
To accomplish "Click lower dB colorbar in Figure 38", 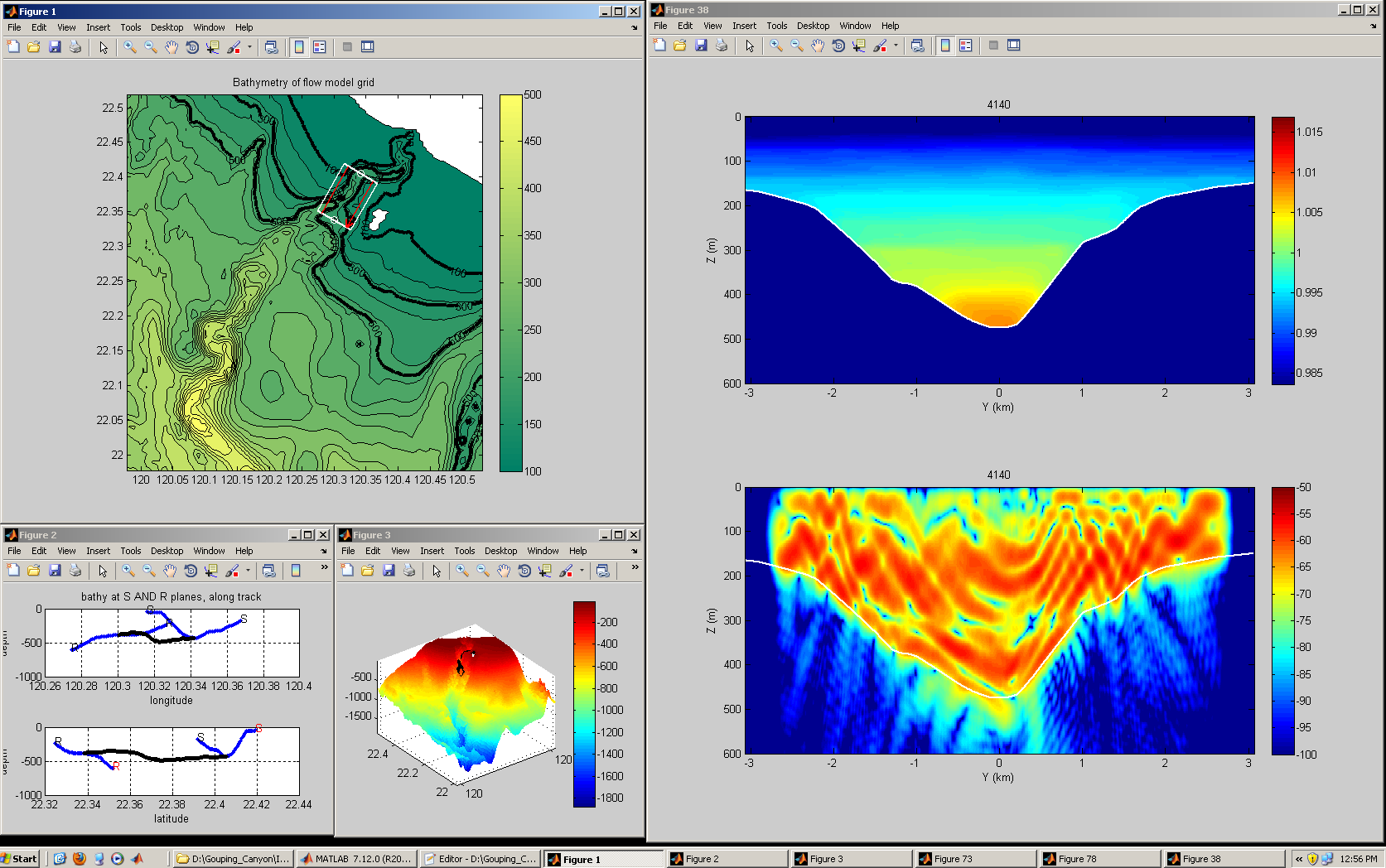I will tap(1283, 620).
